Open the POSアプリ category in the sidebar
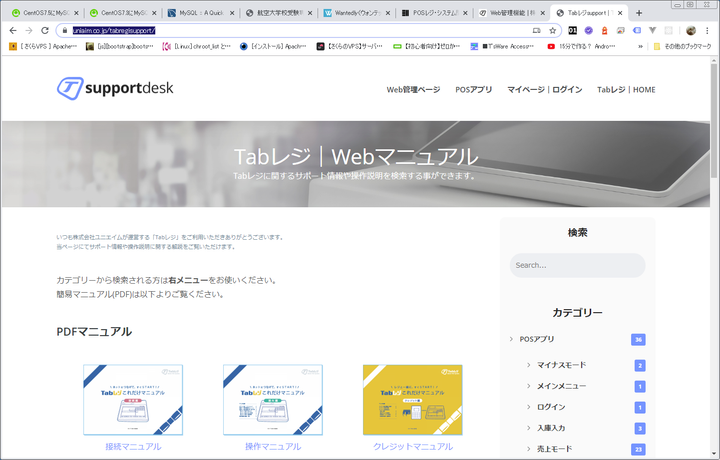720x460 pixels. click(x=537, y=339)
